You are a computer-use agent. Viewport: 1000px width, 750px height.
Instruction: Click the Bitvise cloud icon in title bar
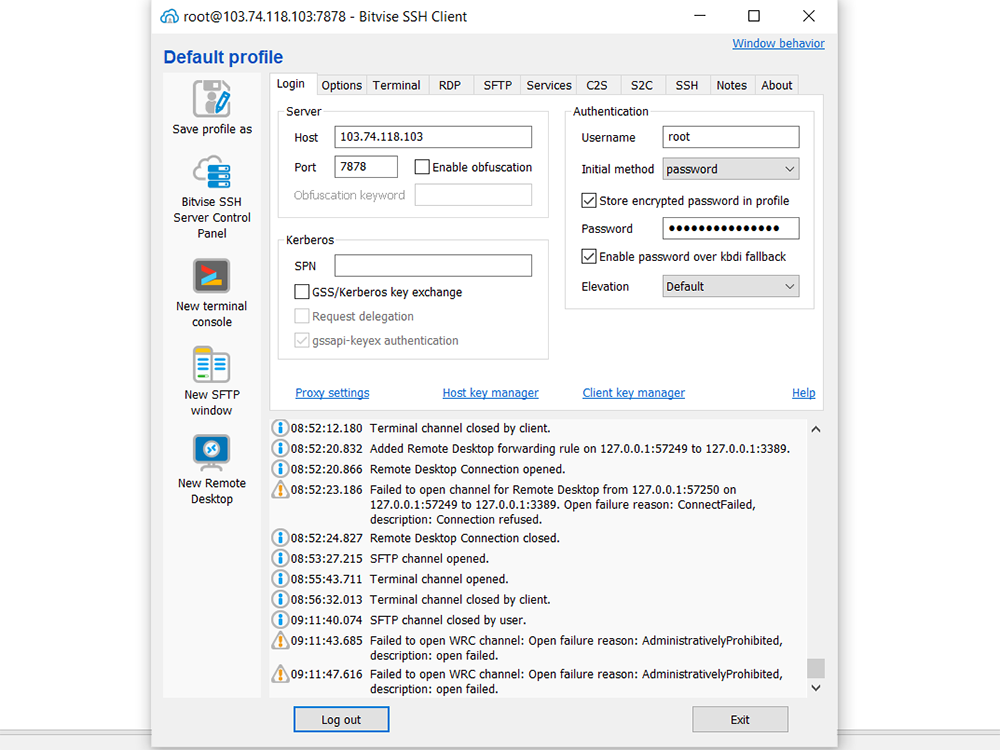[170, 16]
